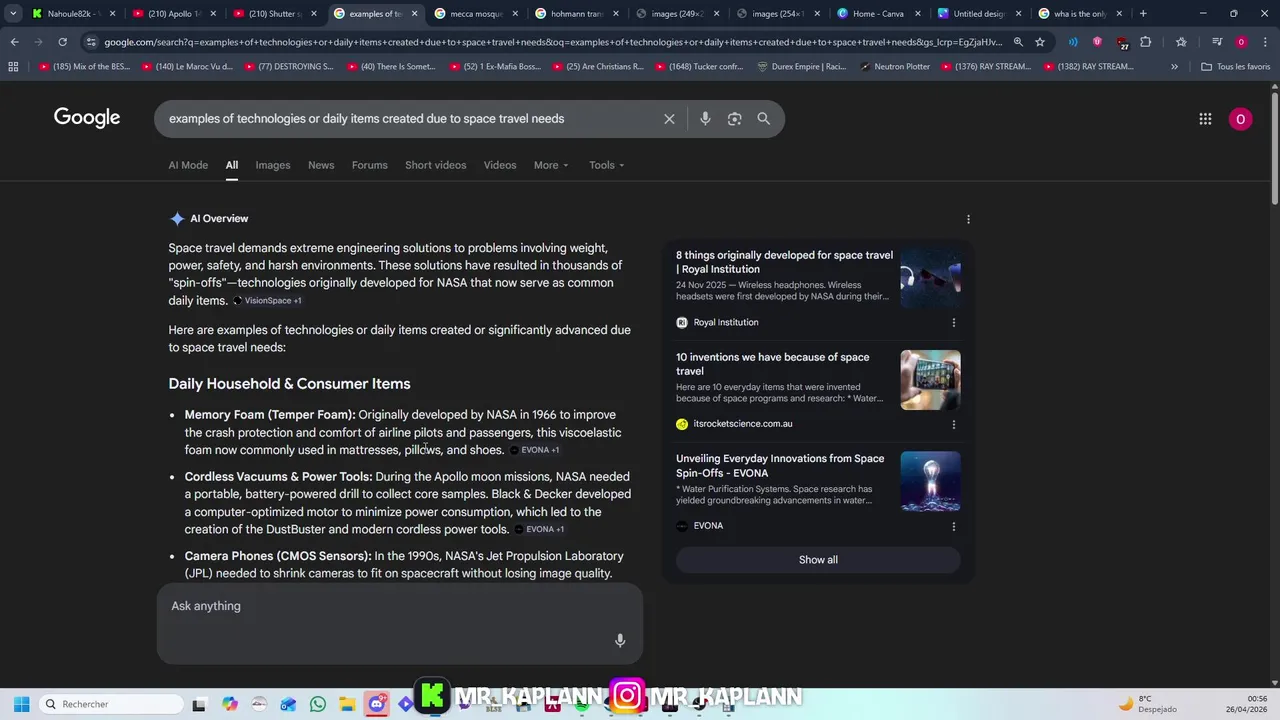Open the itsrocketscience phone thumbnail
This screenshot has height=720, width=1280.
pos(930,380)
